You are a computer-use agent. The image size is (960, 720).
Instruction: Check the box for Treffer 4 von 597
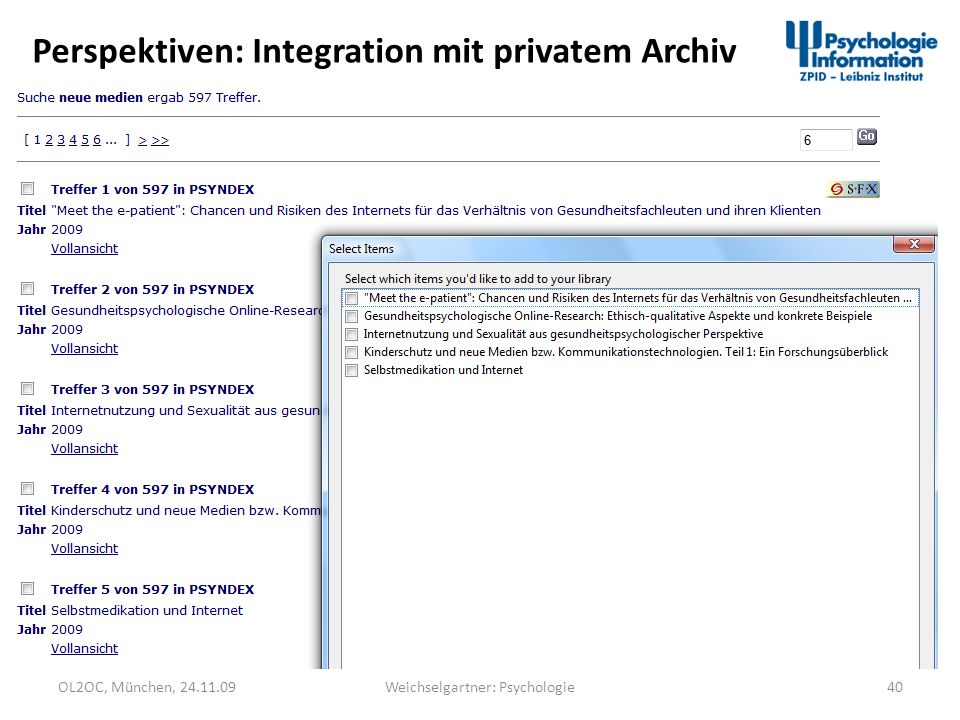[x=28, y=489]
